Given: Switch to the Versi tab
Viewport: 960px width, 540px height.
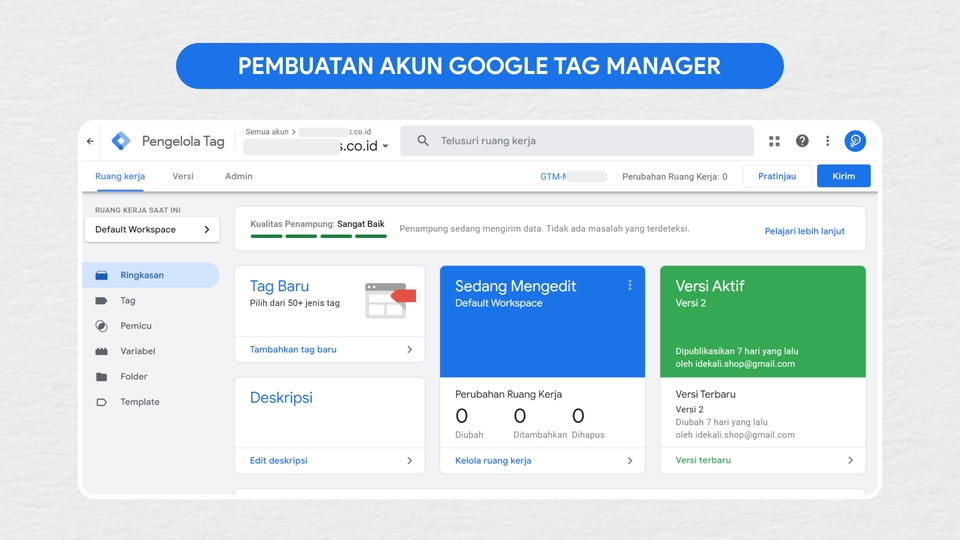Looking at the screenshot, I should (182, 176).
